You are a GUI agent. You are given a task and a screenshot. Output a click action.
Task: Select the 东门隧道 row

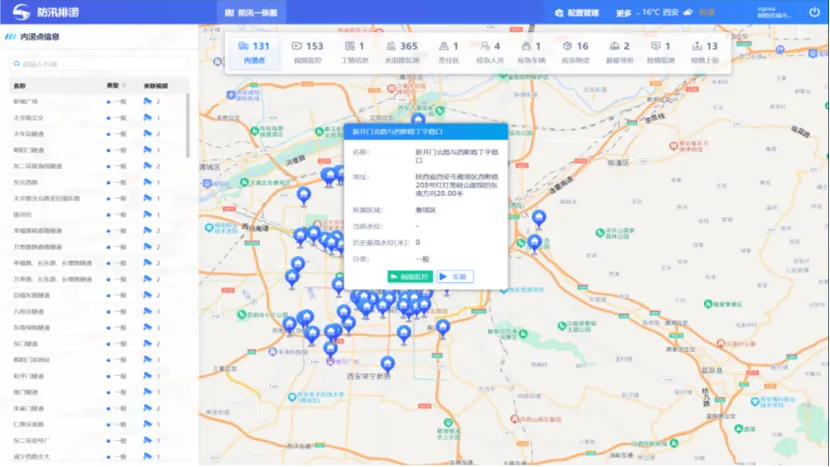[98, 344]
